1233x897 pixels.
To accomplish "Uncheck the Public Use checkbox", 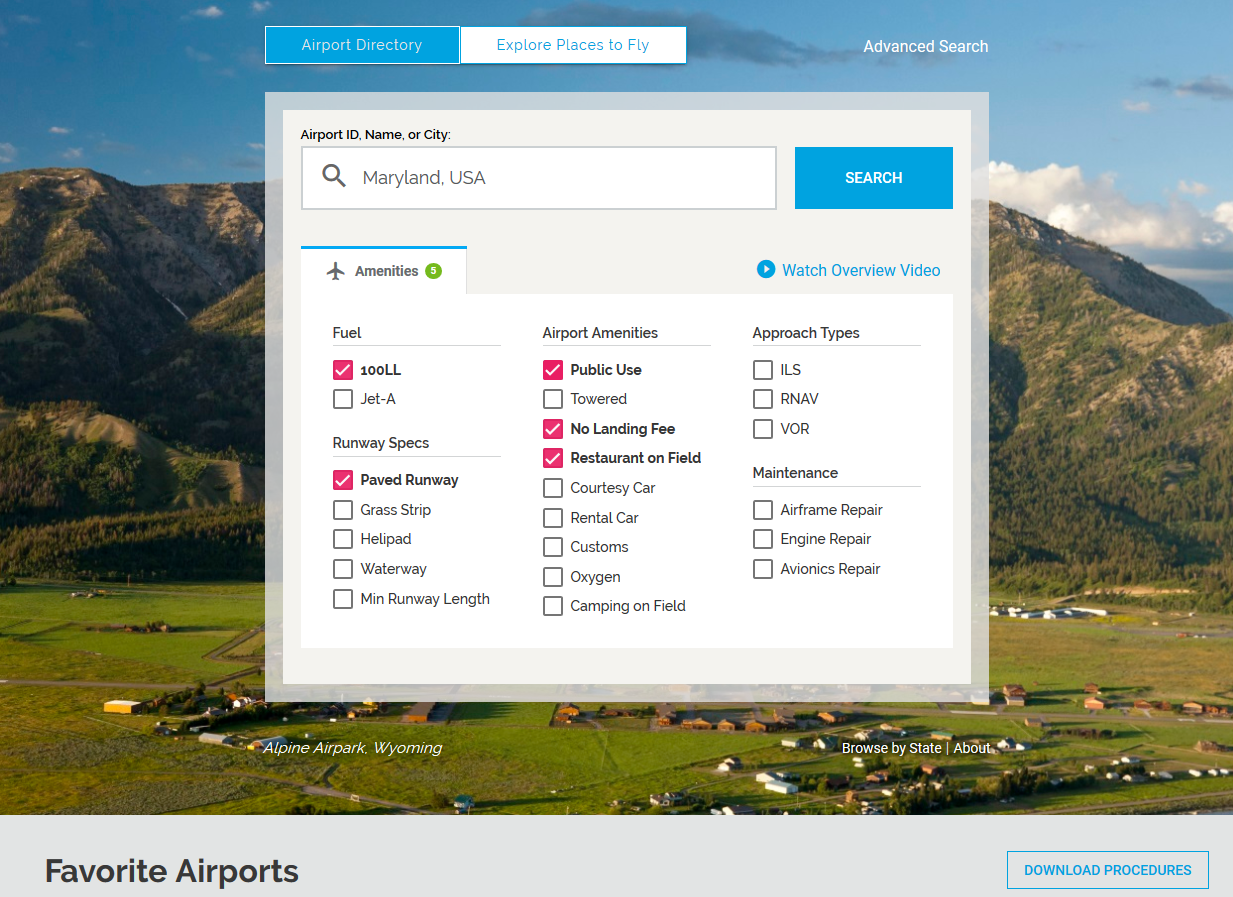I will (553, 370).
